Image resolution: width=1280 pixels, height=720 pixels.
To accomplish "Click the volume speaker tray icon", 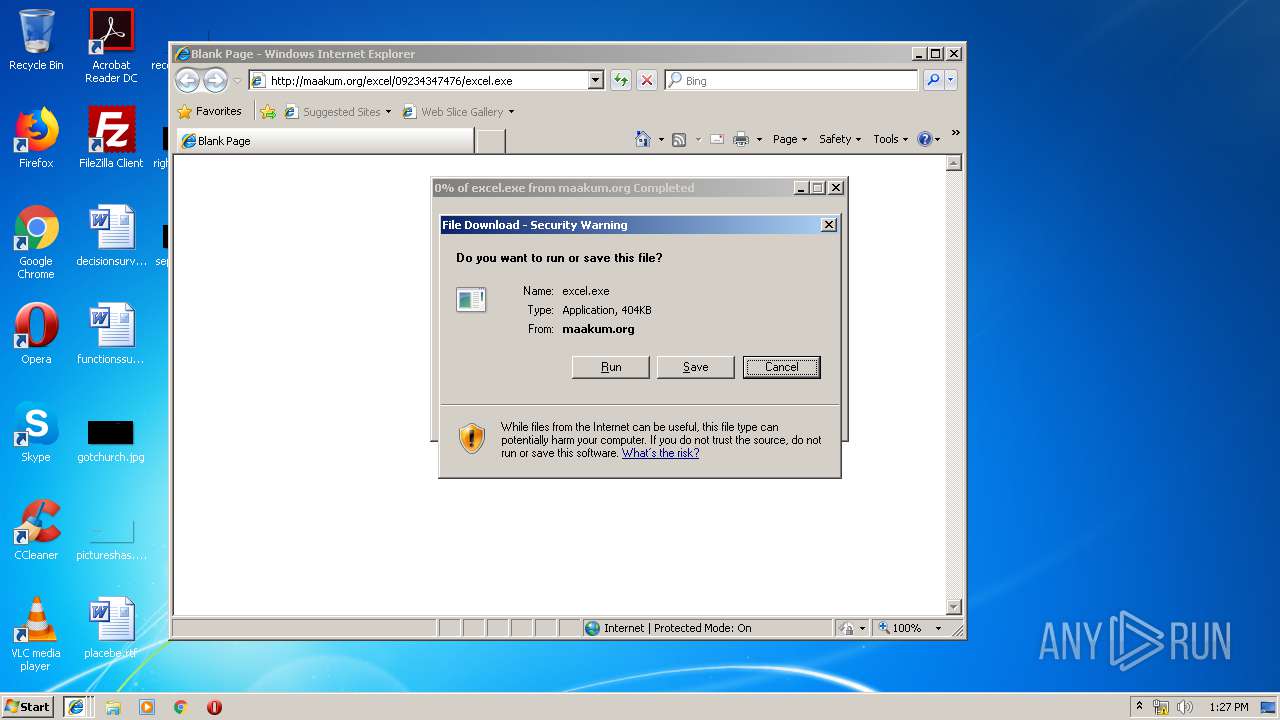I will 1185,707.
